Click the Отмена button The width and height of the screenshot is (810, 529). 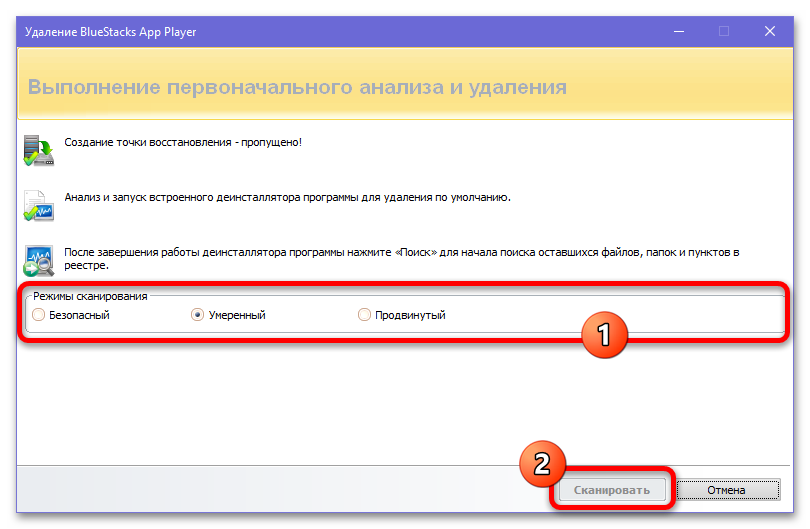click(727, 490)
